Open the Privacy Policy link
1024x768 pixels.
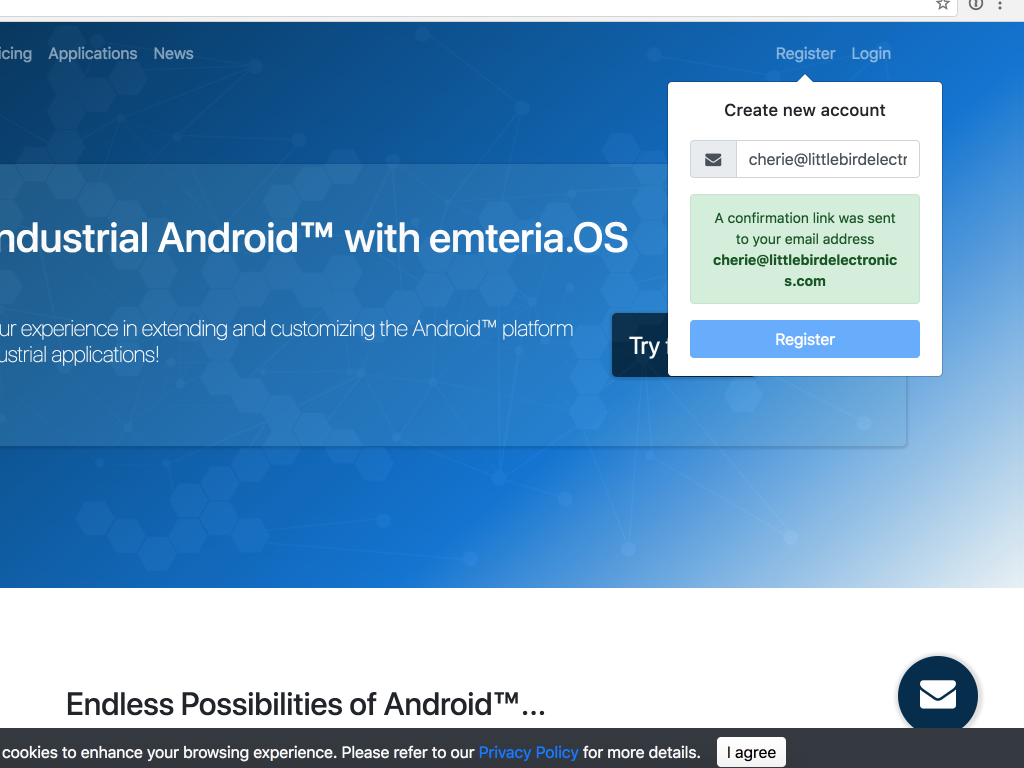click(528, 752)
